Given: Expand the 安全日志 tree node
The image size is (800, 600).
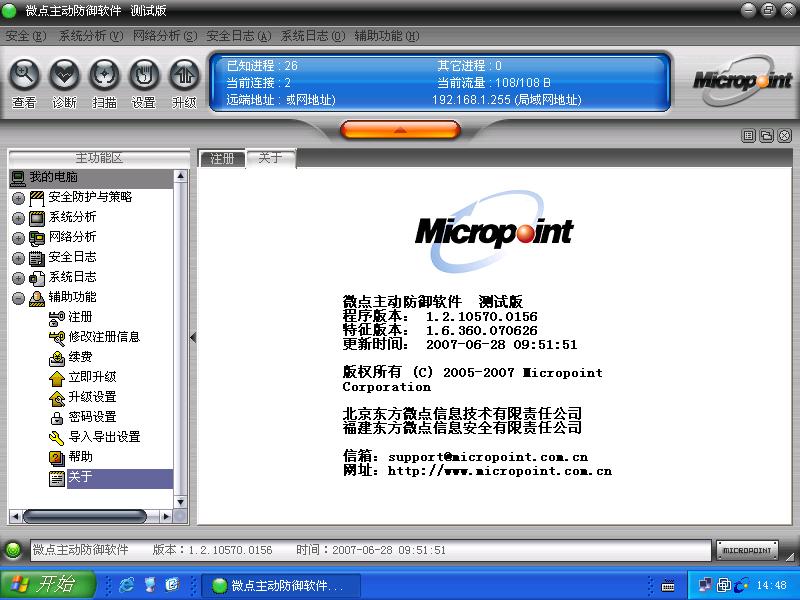Looking at the screenshot, I should click(x=18, y=258).
